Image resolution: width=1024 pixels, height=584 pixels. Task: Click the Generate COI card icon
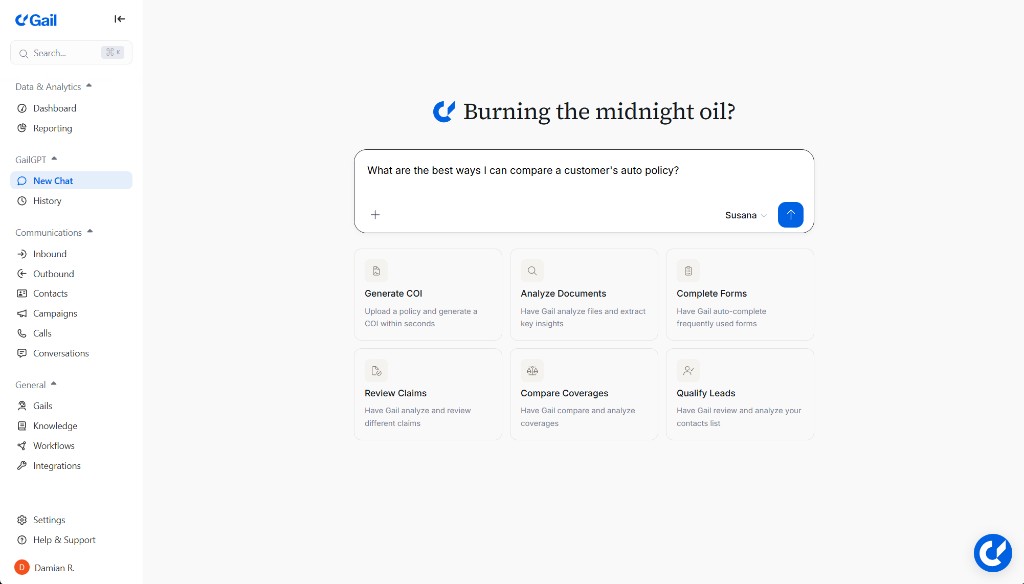pos(376,270)
